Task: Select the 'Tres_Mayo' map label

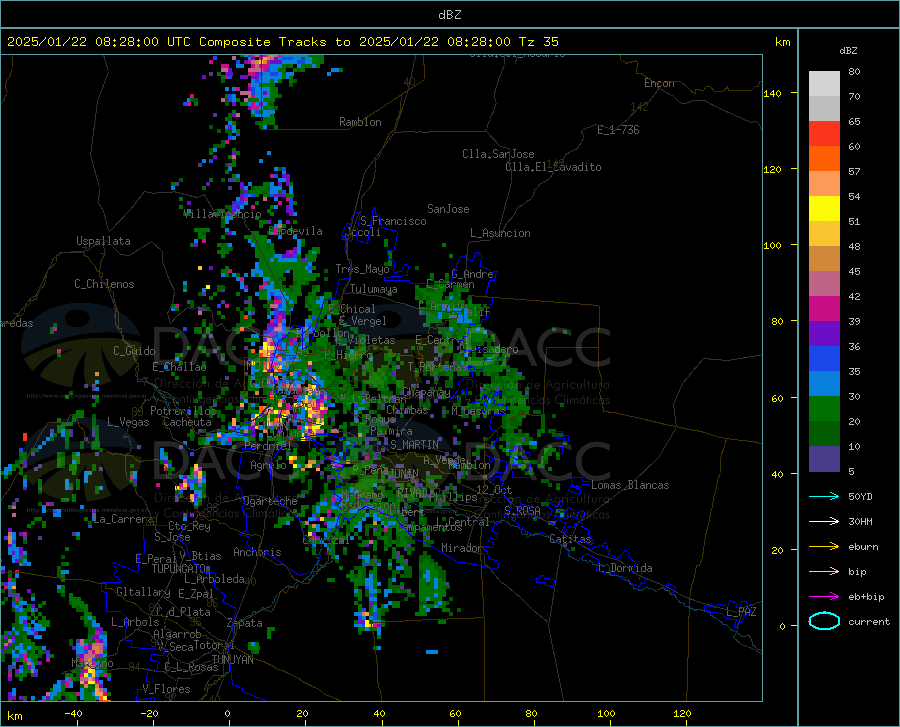Action: click(362, 269)
